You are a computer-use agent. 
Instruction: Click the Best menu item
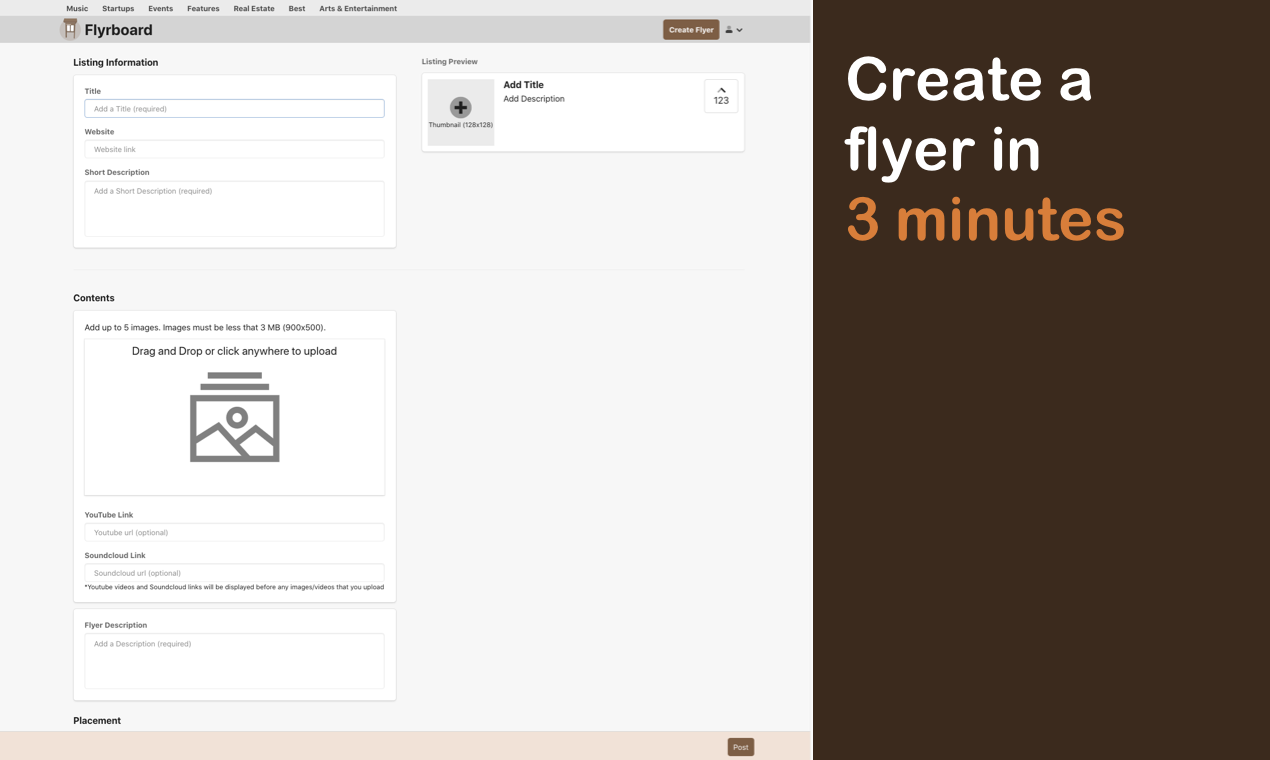coord(296,8)
